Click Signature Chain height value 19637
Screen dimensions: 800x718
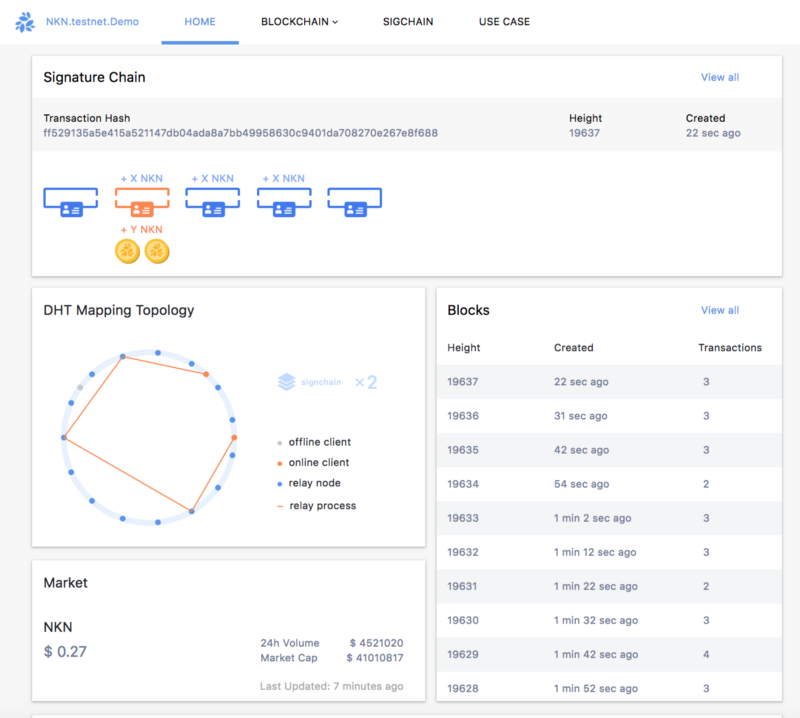coord(585,133)
